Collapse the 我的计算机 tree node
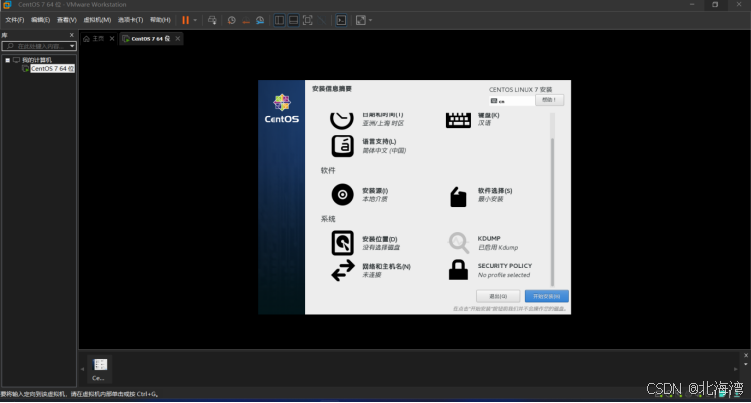This screenshot has width=751, height=403. click(x=8, y=60)
